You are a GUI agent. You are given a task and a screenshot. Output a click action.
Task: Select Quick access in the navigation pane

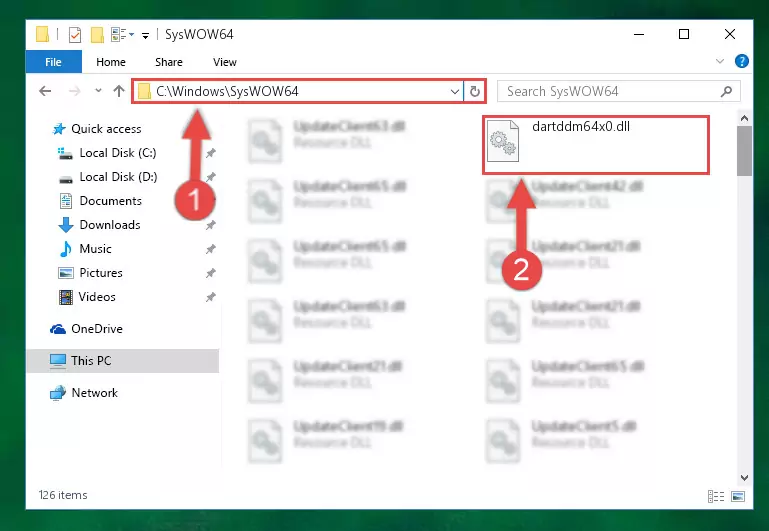106,129
